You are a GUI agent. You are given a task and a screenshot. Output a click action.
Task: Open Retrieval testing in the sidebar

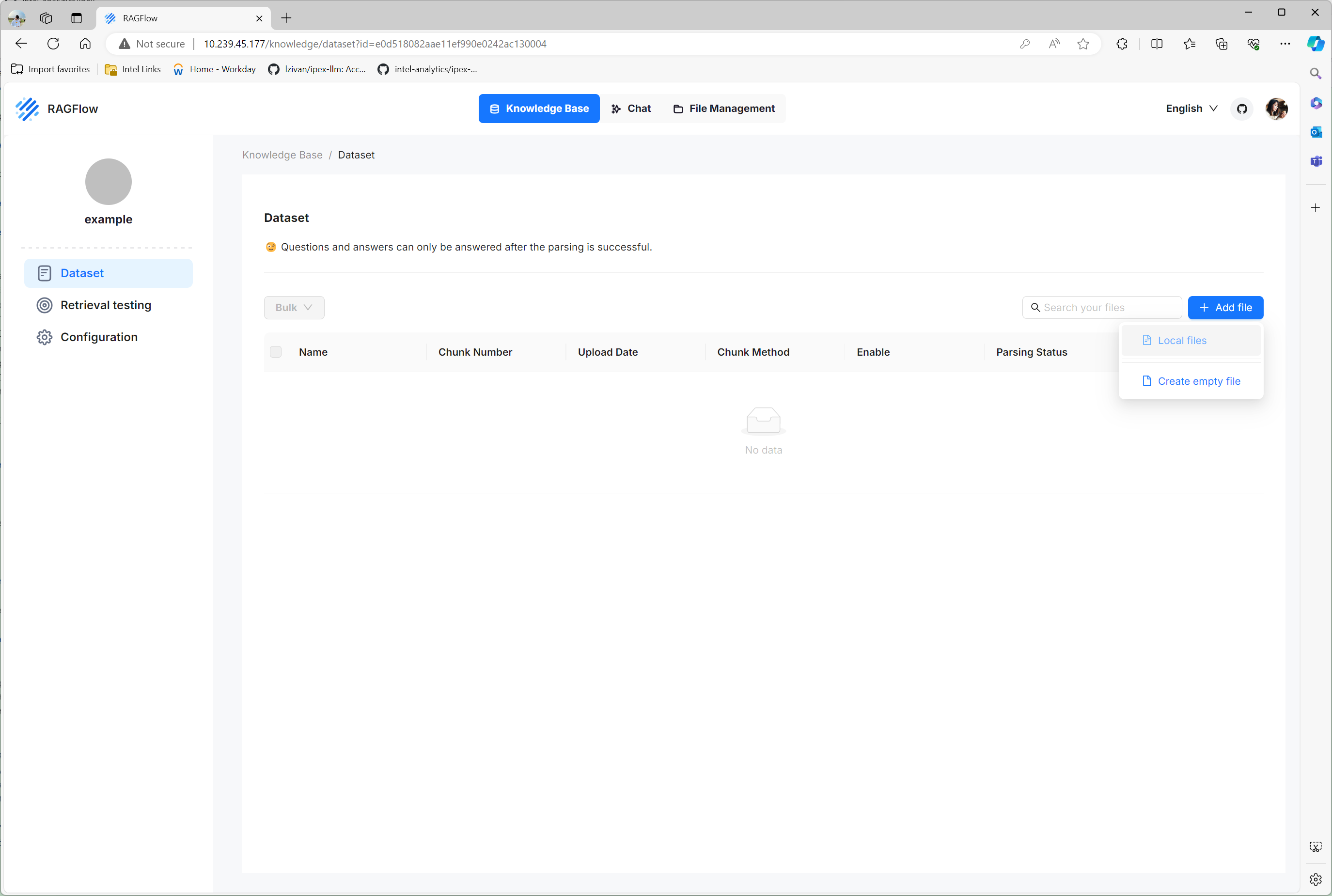106,305
